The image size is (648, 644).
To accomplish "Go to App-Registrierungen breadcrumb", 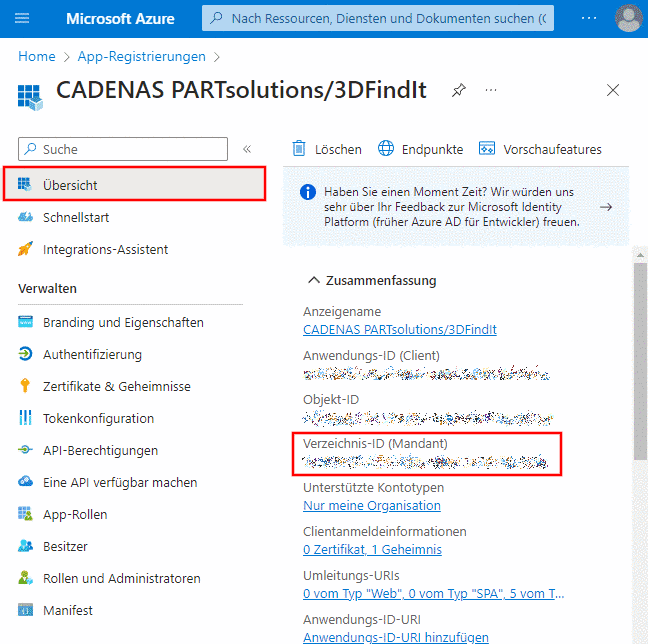I will [141, 56].
